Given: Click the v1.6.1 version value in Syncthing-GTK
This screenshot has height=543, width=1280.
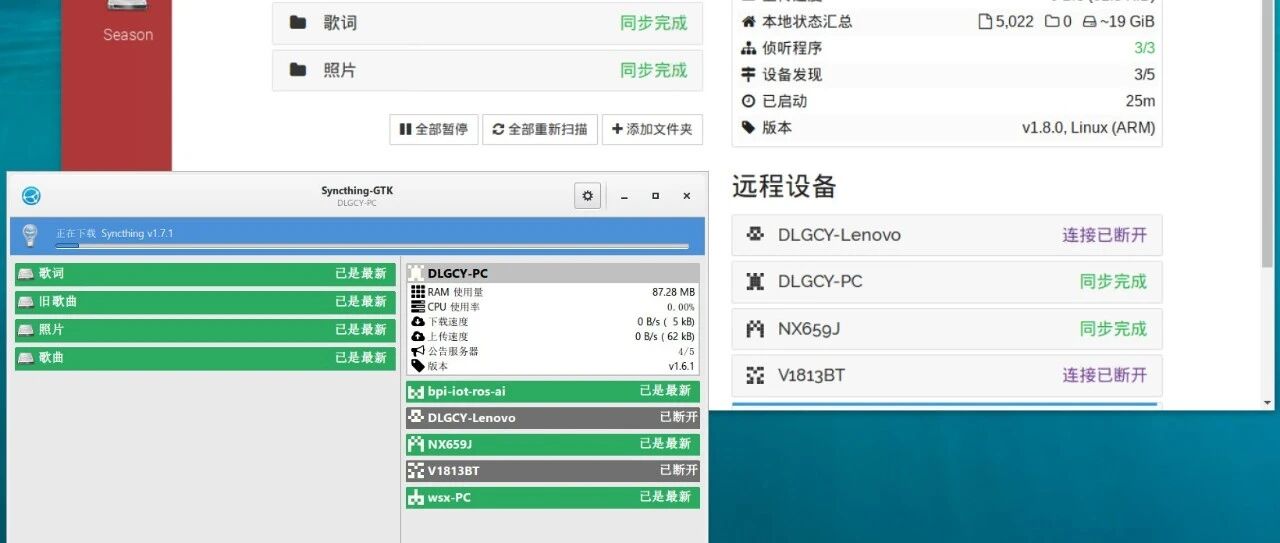Looking at the screenshot, I should pos(682,366).
